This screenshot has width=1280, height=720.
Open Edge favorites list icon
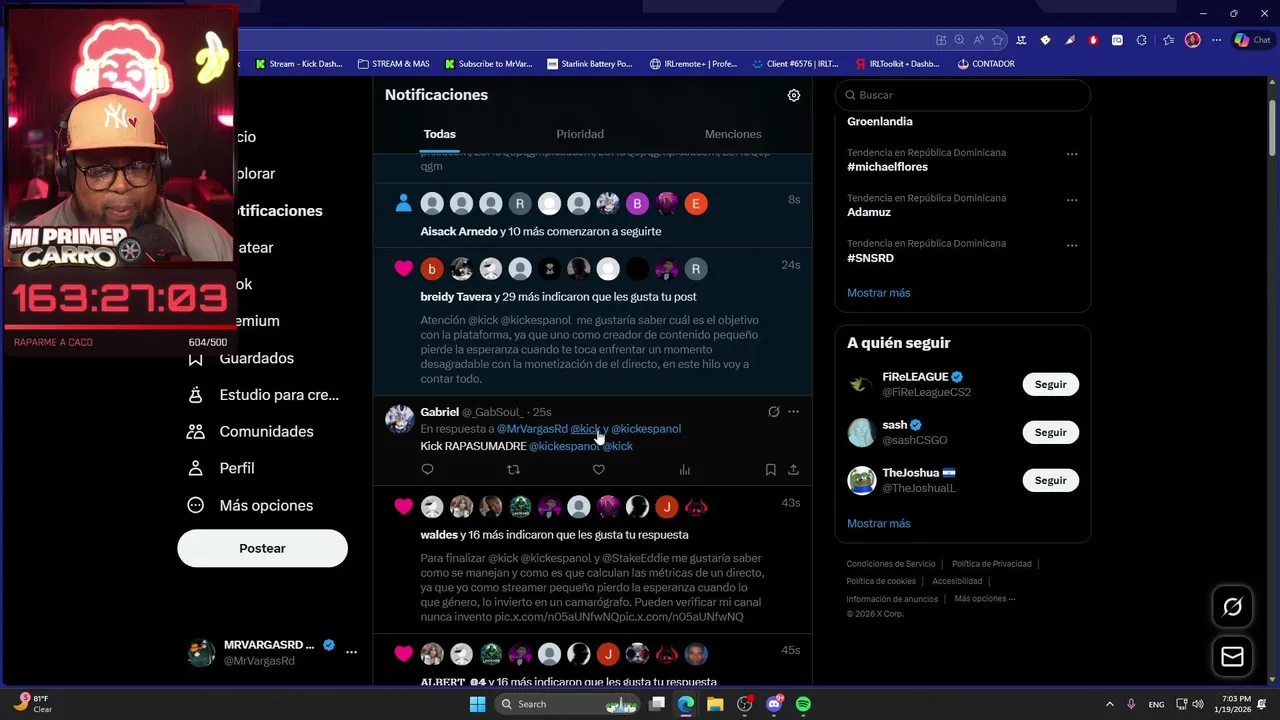pos(1168,40)
